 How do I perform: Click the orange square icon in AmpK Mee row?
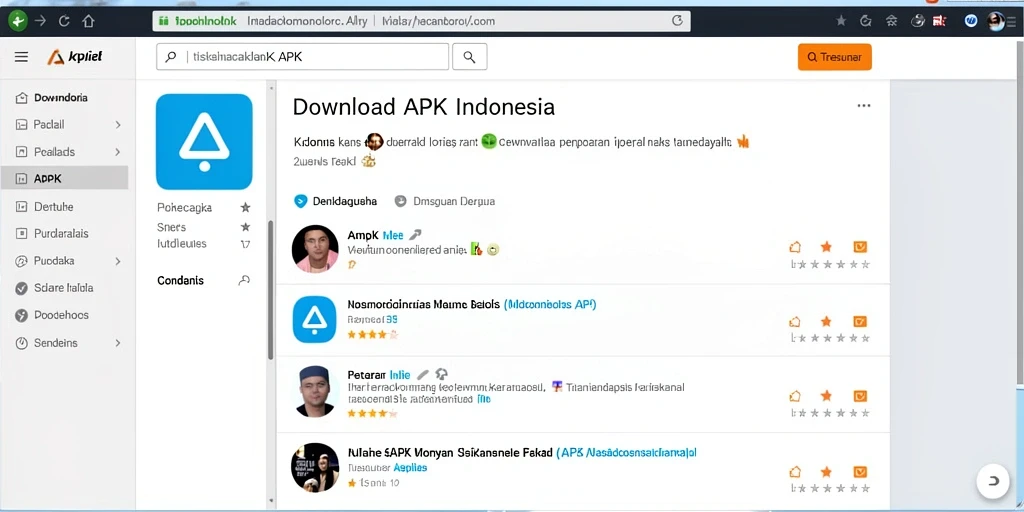click(x=860, y=247)
